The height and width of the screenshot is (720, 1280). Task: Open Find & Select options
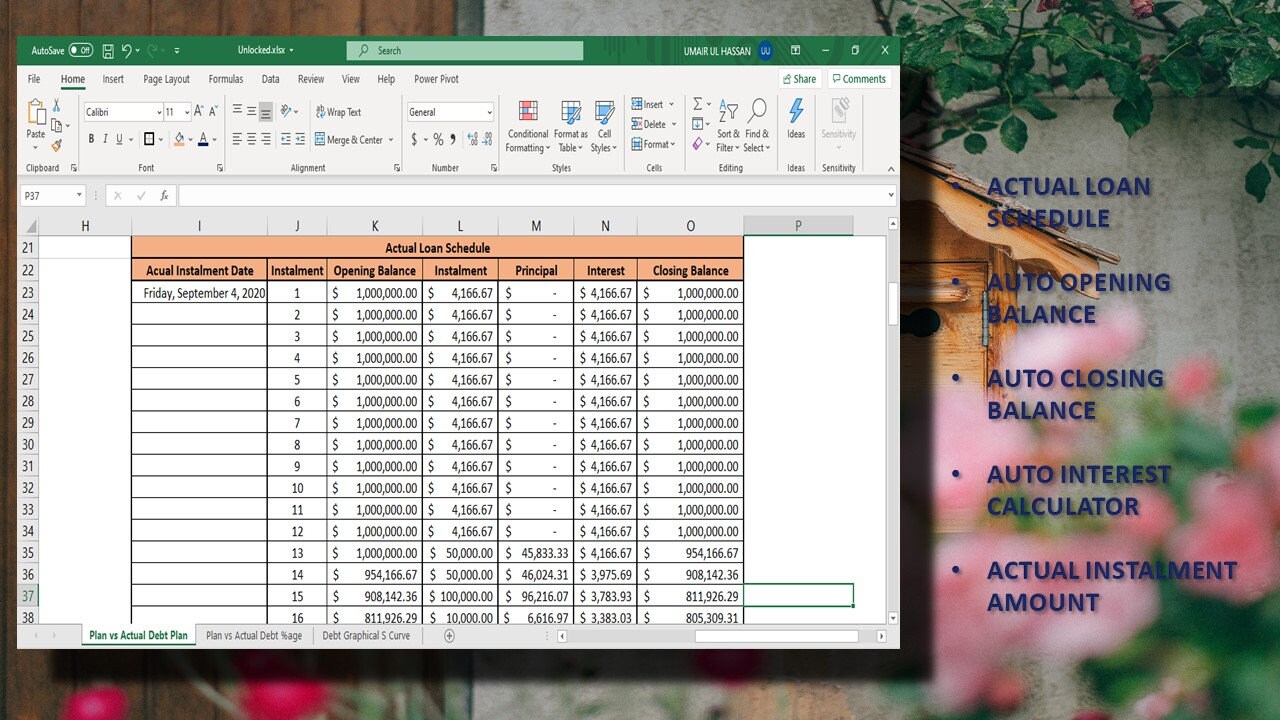click(756, 124)
